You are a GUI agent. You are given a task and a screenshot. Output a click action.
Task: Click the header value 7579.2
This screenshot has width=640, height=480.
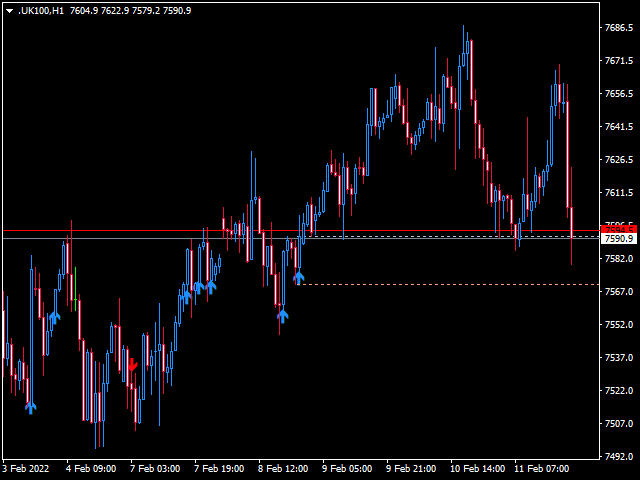click(x=146, y=11)
